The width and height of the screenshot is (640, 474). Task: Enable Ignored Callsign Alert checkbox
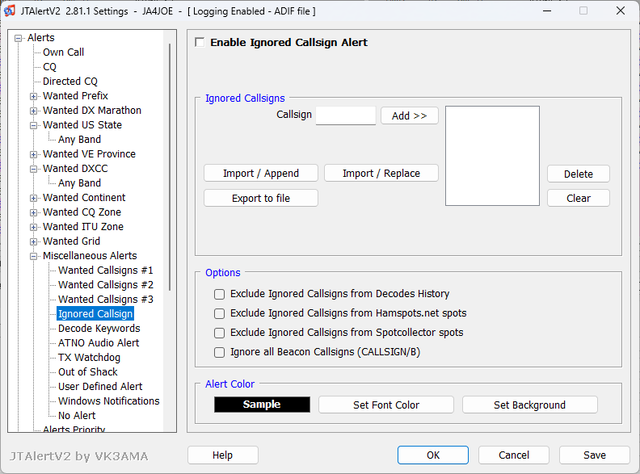click(200, 42)
